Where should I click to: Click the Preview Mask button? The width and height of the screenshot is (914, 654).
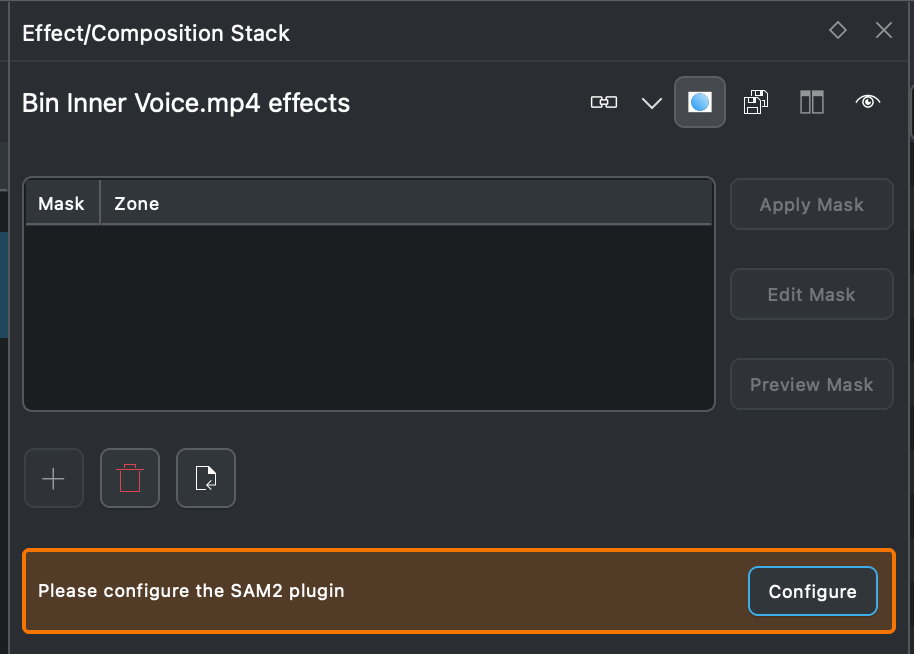pos(811,384)
